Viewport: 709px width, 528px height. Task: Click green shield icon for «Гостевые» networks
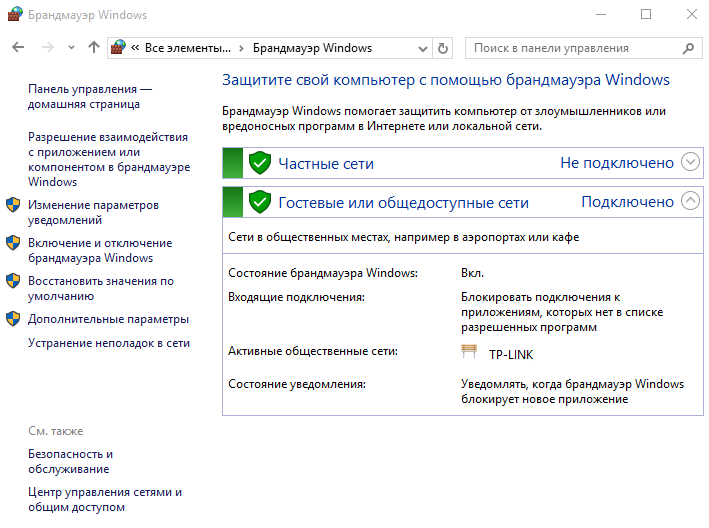(260, 202)
